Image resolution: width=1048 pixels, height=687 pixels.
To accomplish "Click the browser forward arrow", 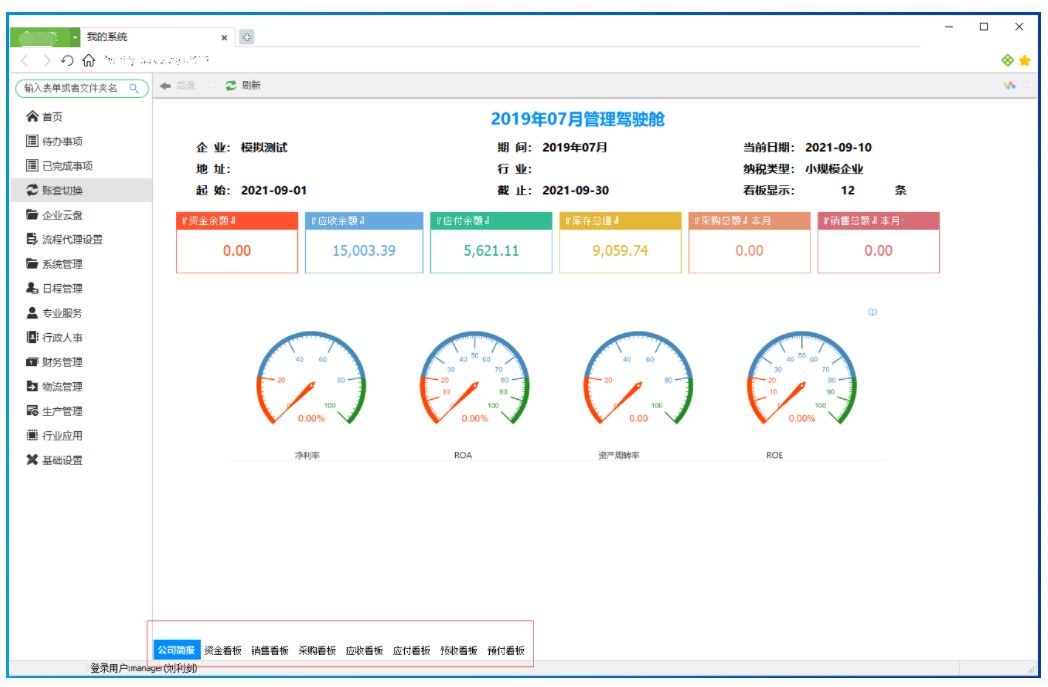I will click(x=46, y=61).
